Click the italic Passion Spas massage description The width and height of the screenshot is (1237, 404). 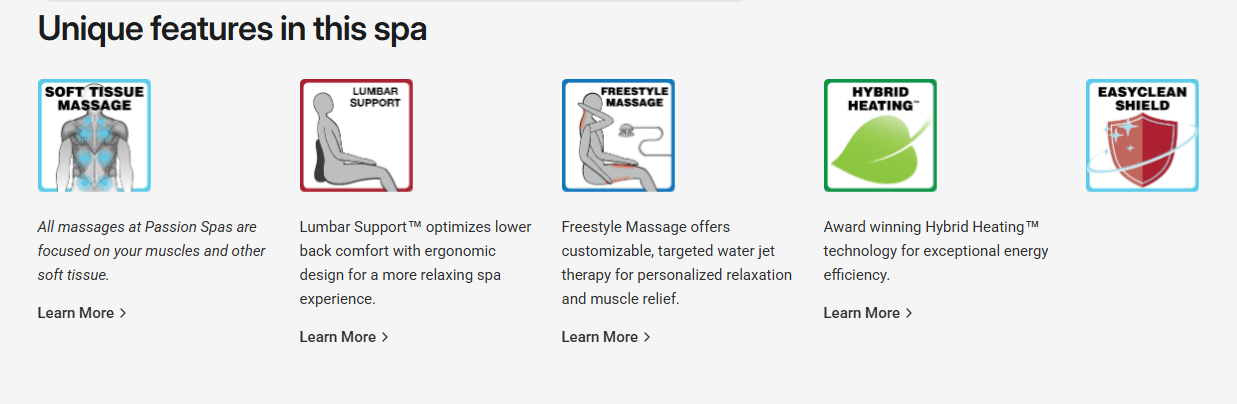coord(152,251)
